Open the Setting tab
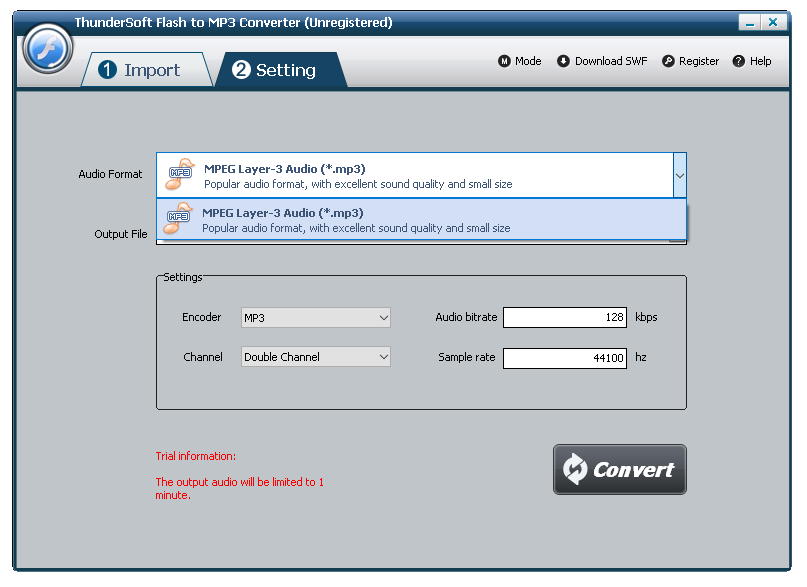The width and height of the screenshot is (807, 587). coord(281,69)
